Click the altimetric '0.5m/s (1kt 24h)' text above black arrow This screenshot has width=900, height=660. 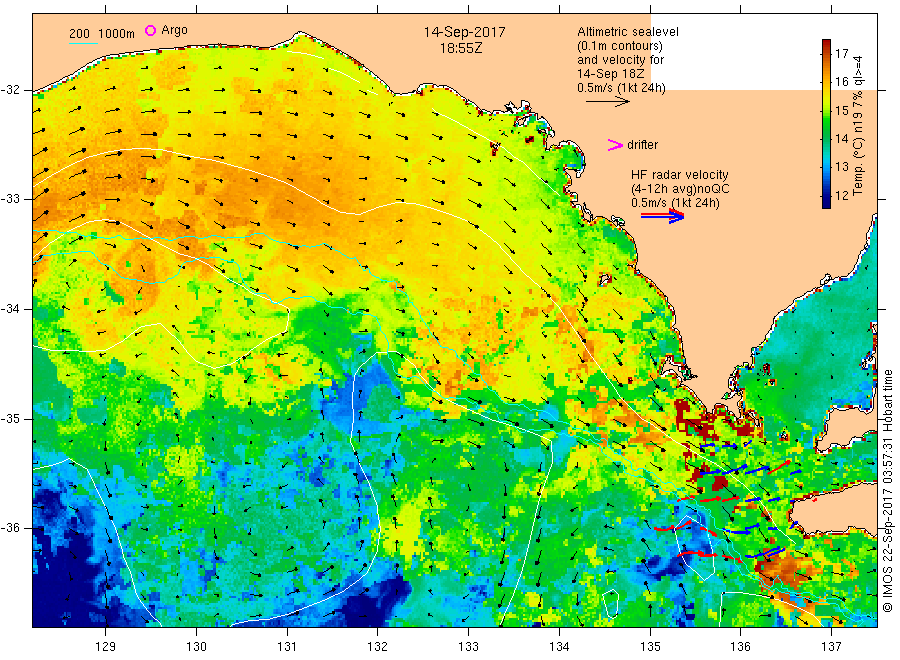tap(621, 88)
